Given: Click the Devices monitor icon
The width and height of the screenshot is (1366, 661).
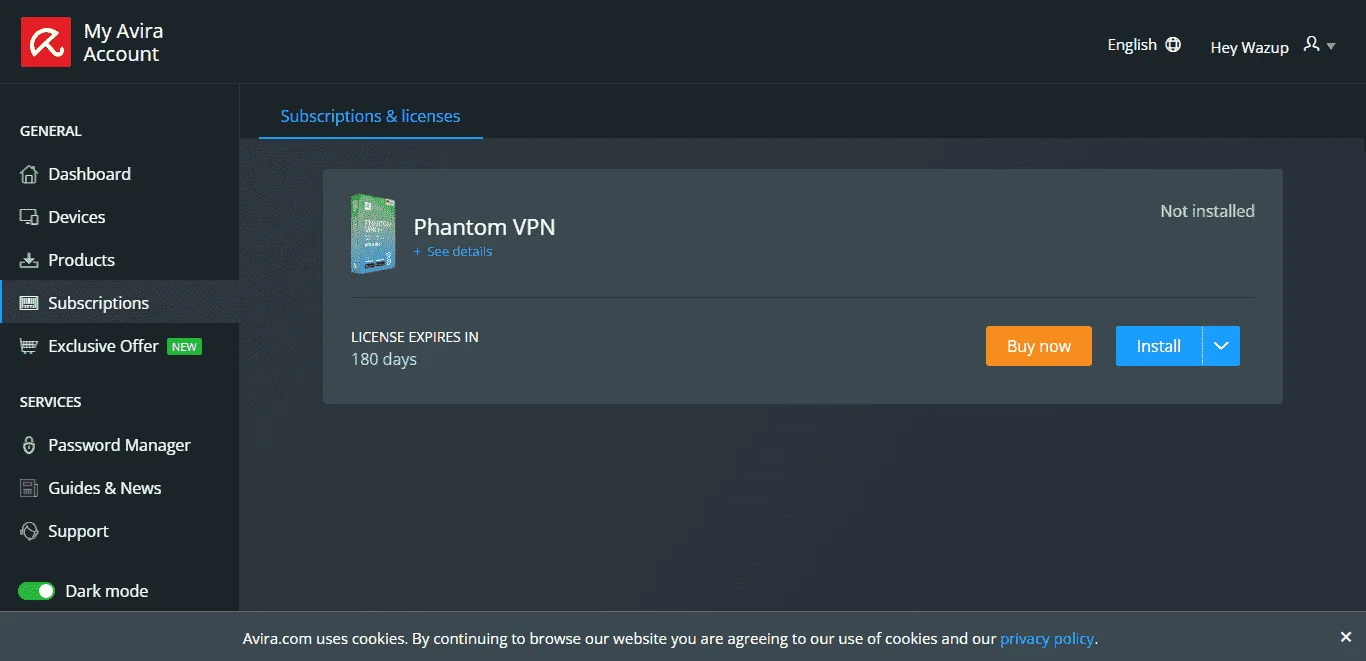Looking at the screenshot, I should coord(29,217).
